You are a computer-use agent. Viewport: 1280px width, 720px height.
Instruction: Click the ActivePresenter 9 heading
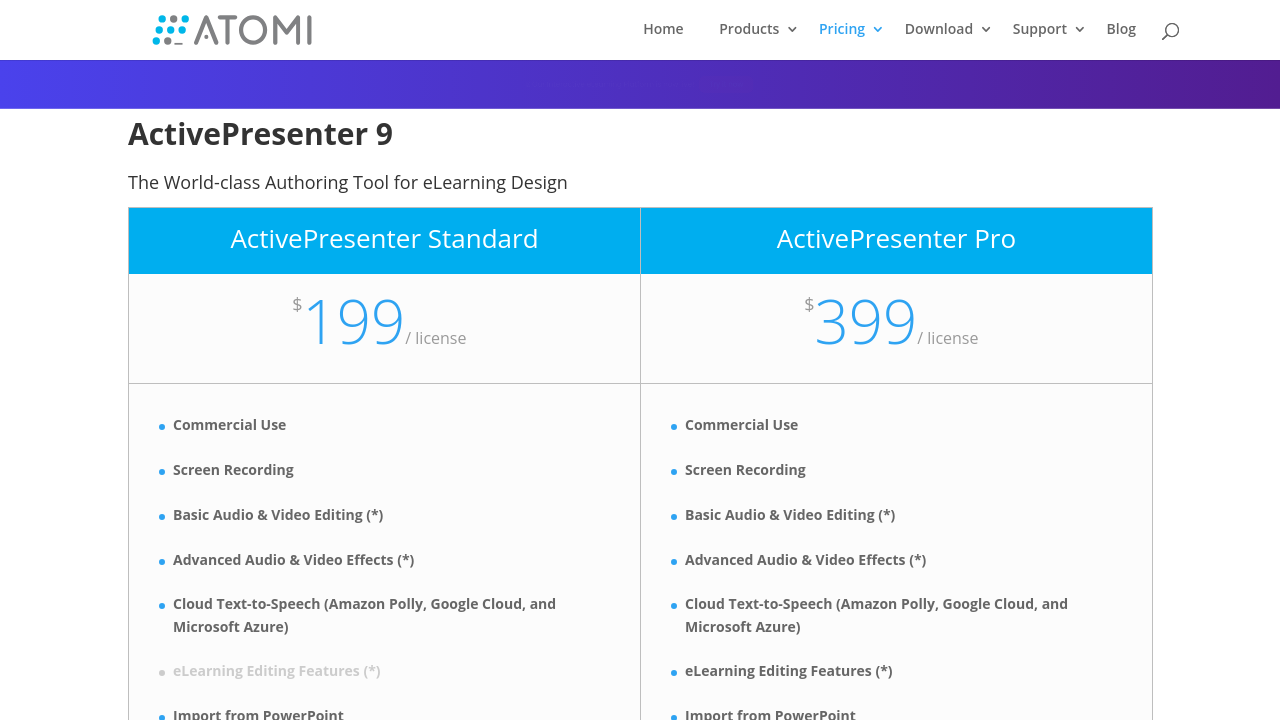(260, 134)
